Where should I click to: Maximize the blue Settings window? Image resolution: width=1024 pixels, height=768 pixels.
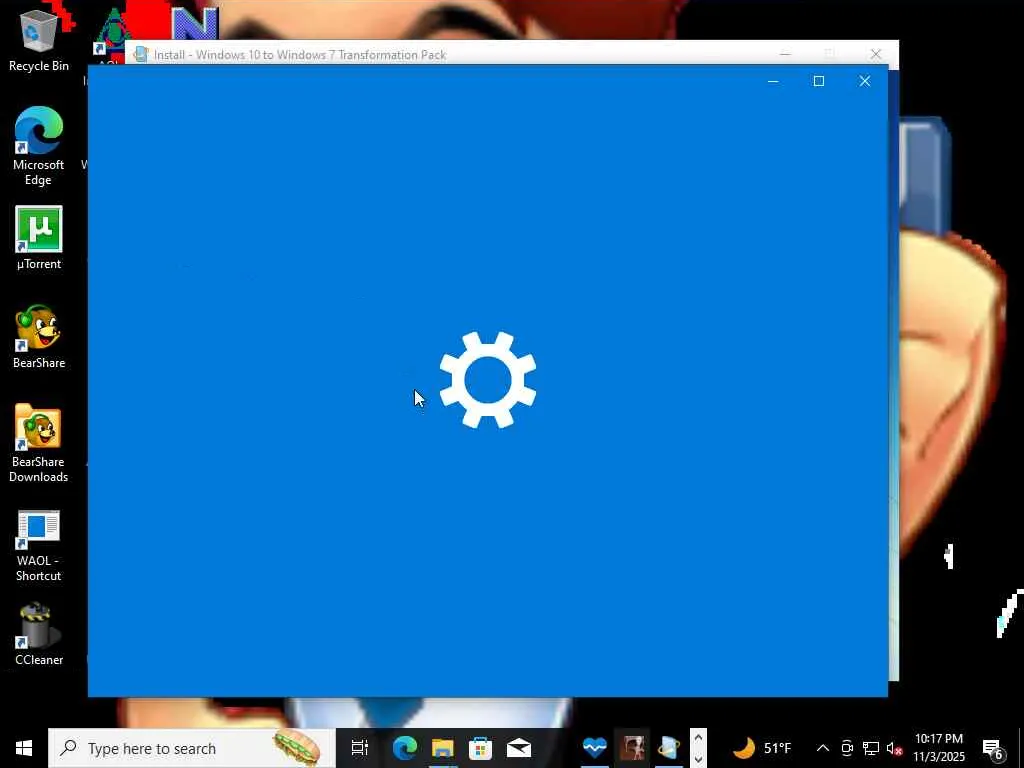coord(819,81)
